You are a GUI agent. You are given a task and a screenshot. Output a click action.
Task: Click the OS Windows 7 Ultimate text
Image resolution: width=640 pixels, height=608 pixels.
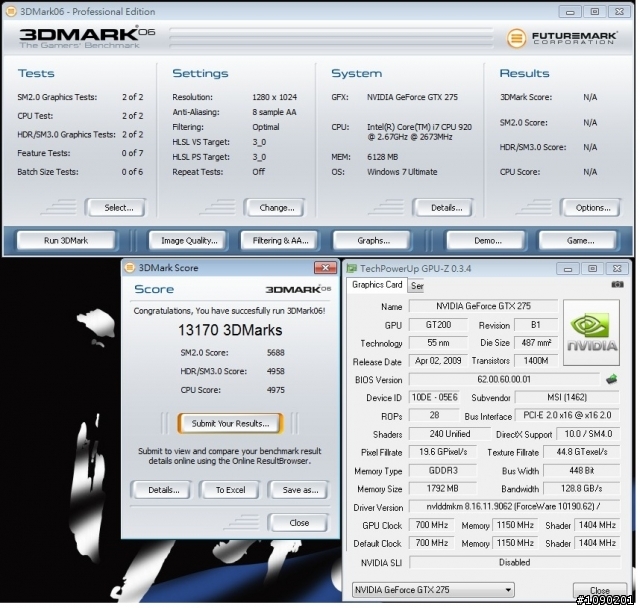pyautogui.click(x=402, y=172)
